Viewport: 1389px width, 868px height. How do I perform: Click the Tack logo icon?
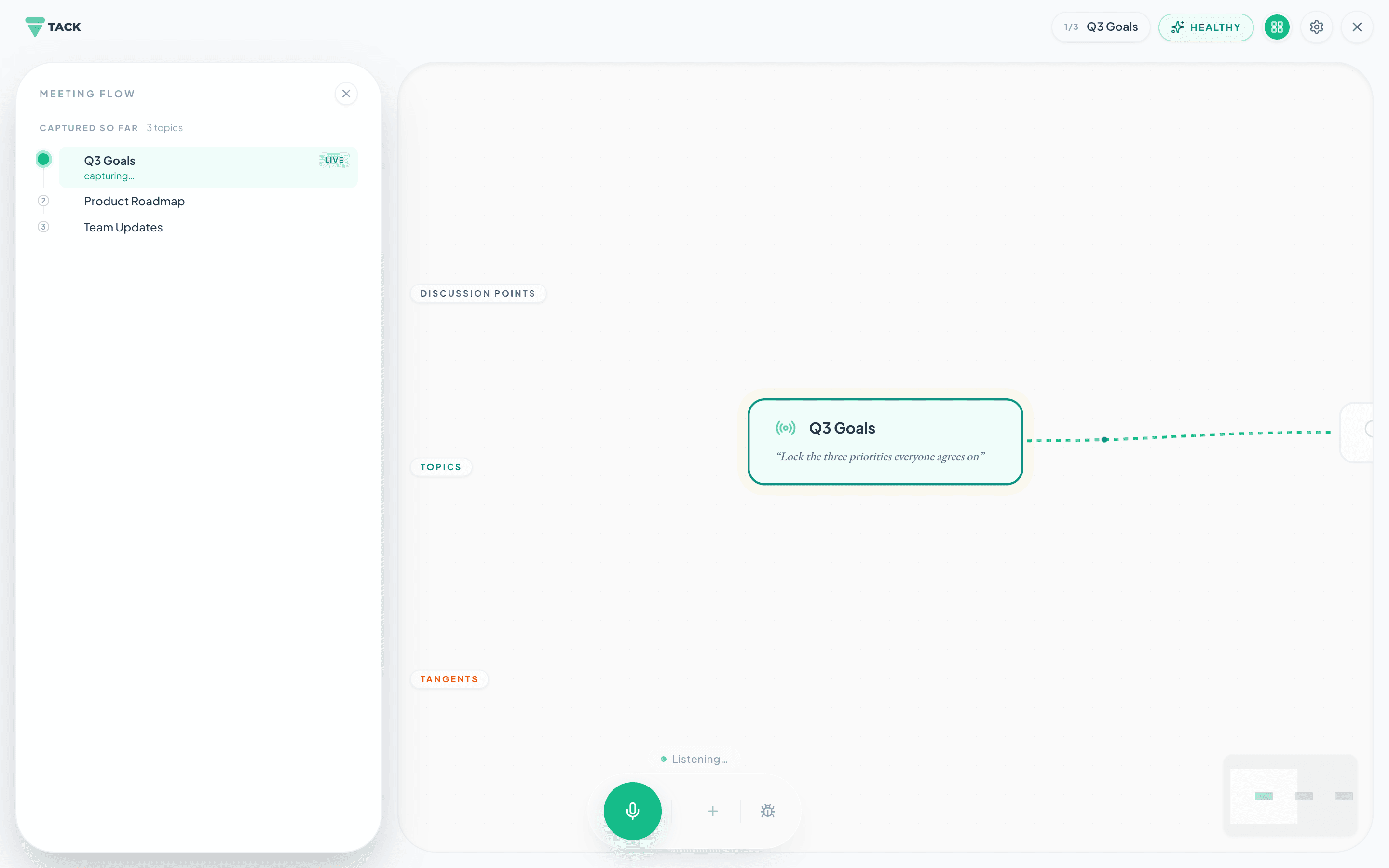click(34, 27)
